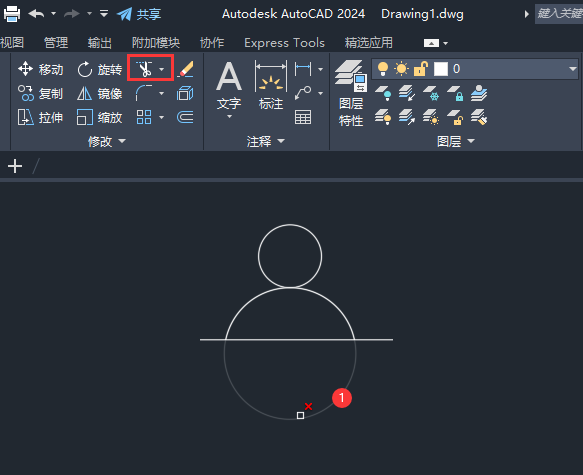Toggle layer 0 on/off lightbulb
The width and height of the screenshot is (583, 475).
[x=383, y=69]
